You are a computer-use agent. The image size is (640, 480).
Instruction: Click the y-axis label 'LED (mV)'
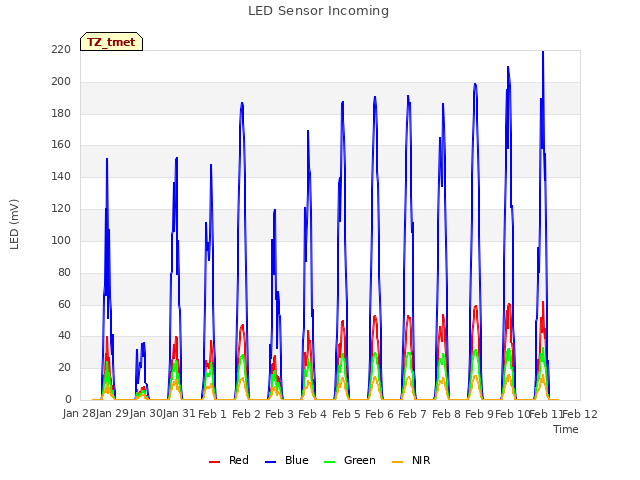(14, 224)
